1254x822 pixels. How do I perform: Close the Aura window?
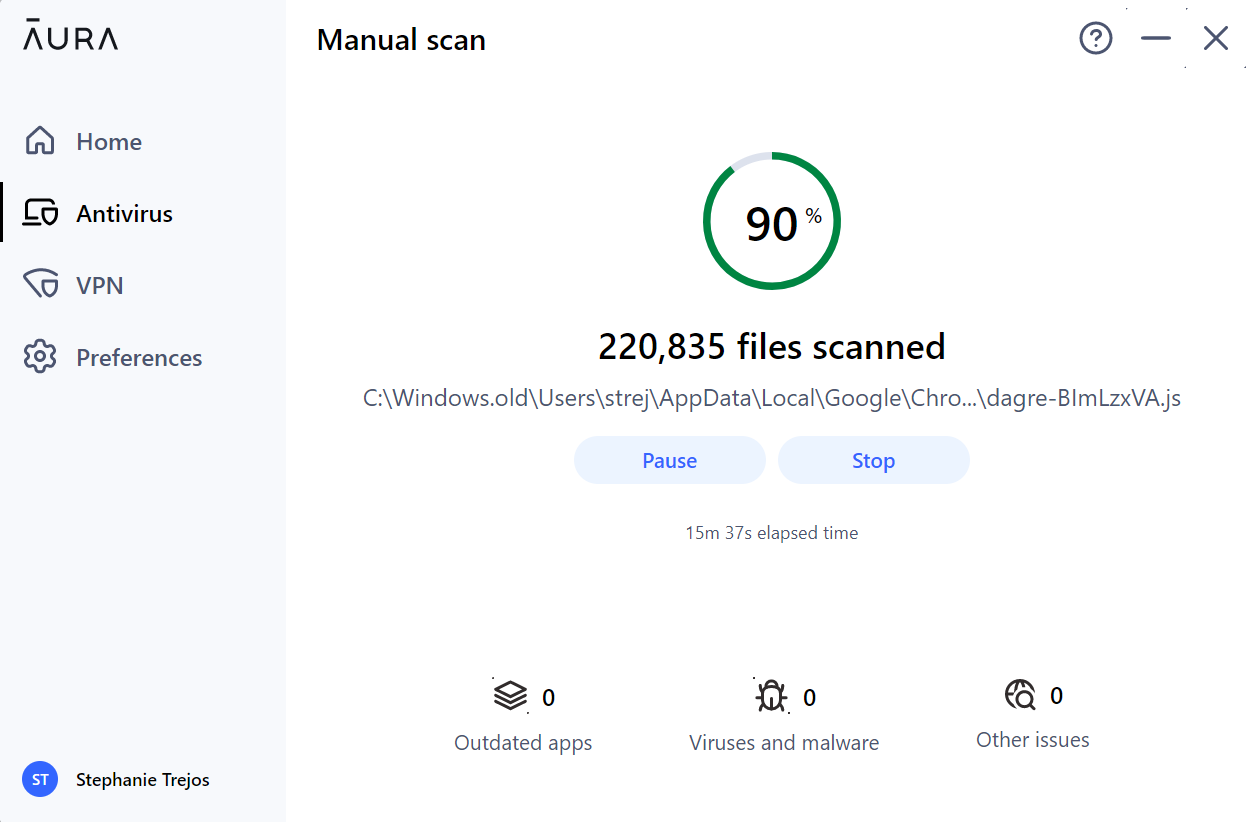tap(1216, 39)
